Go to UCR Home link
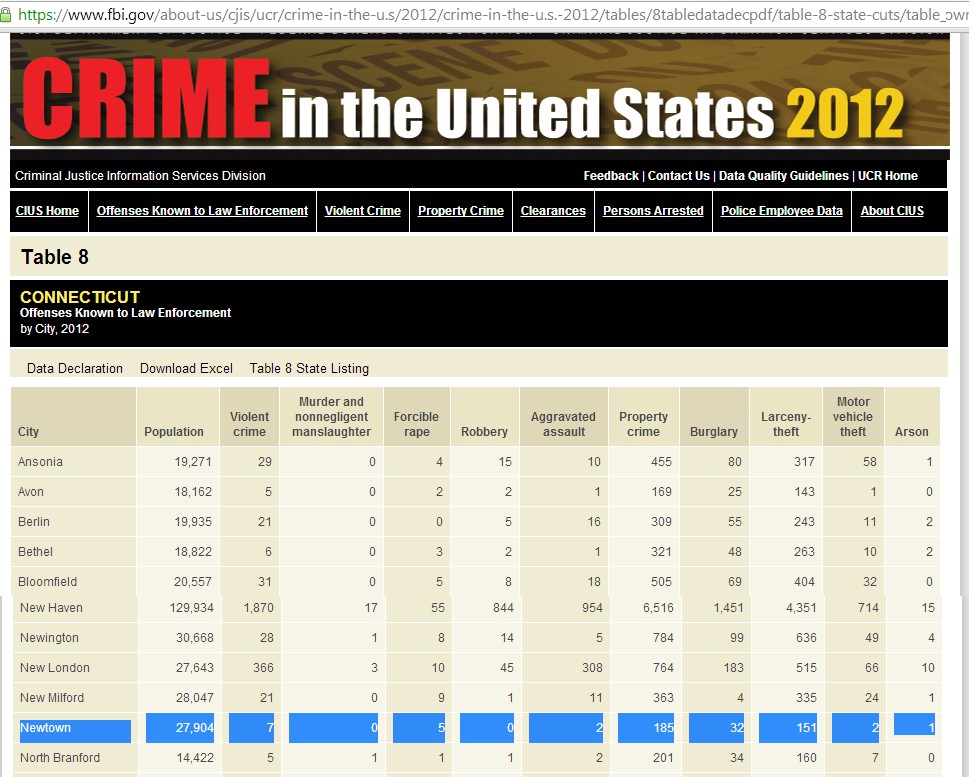 click(887, 176)
